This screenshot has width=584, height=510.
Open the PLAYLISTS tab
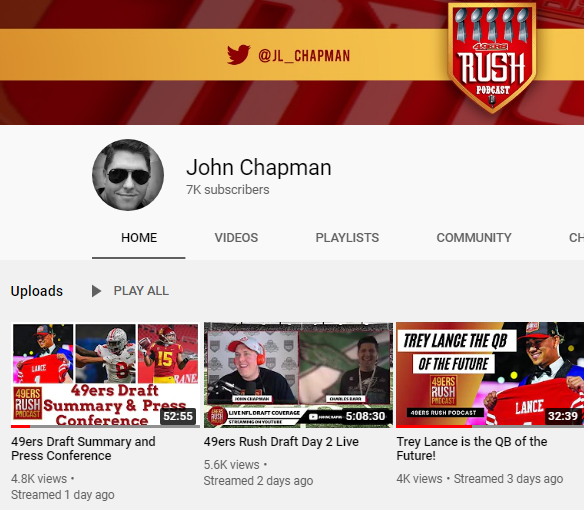(x=347, y=238)
